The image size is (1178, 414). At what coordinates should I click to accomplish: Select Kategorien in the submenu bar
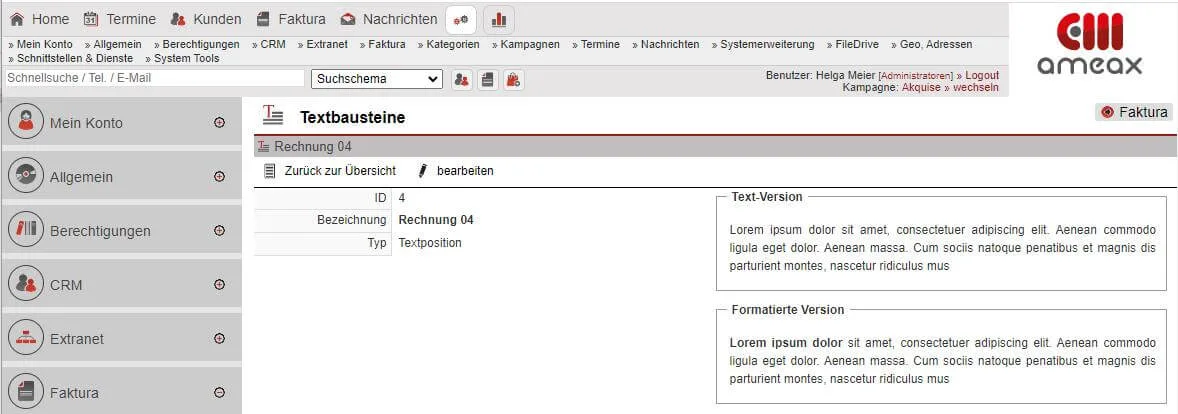(x=452, y=44)
